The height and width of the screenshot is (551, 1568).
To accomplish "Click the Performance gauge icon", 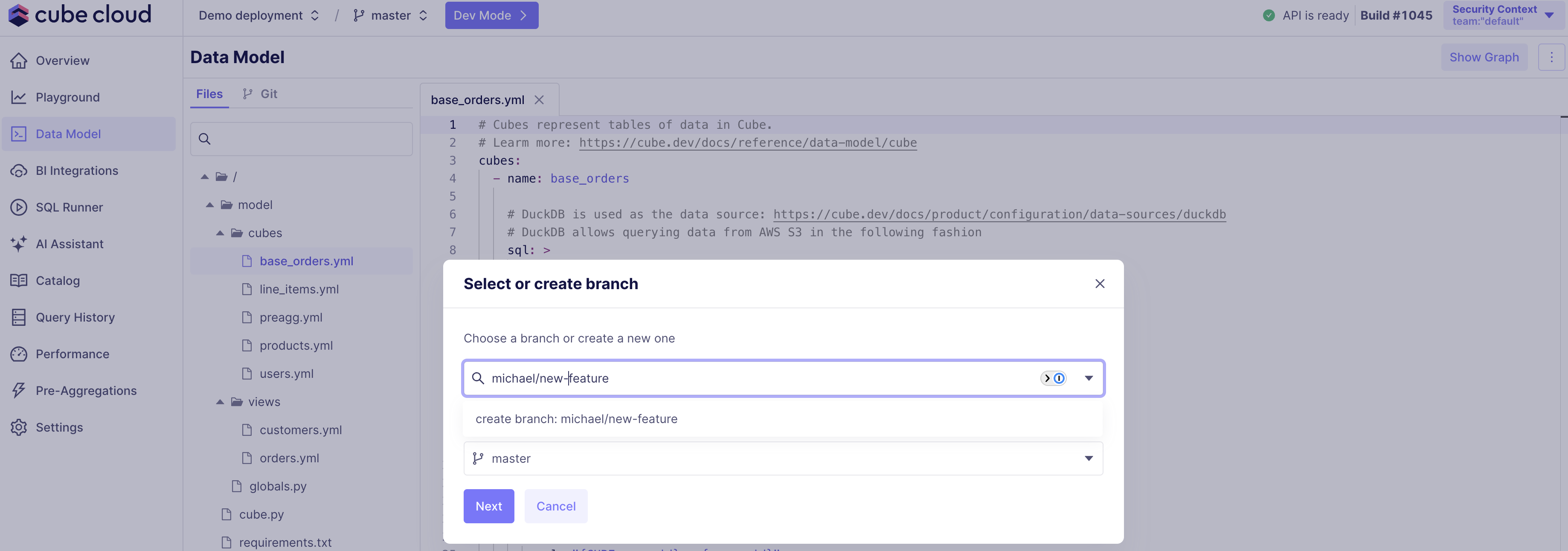I will point(19,354).
